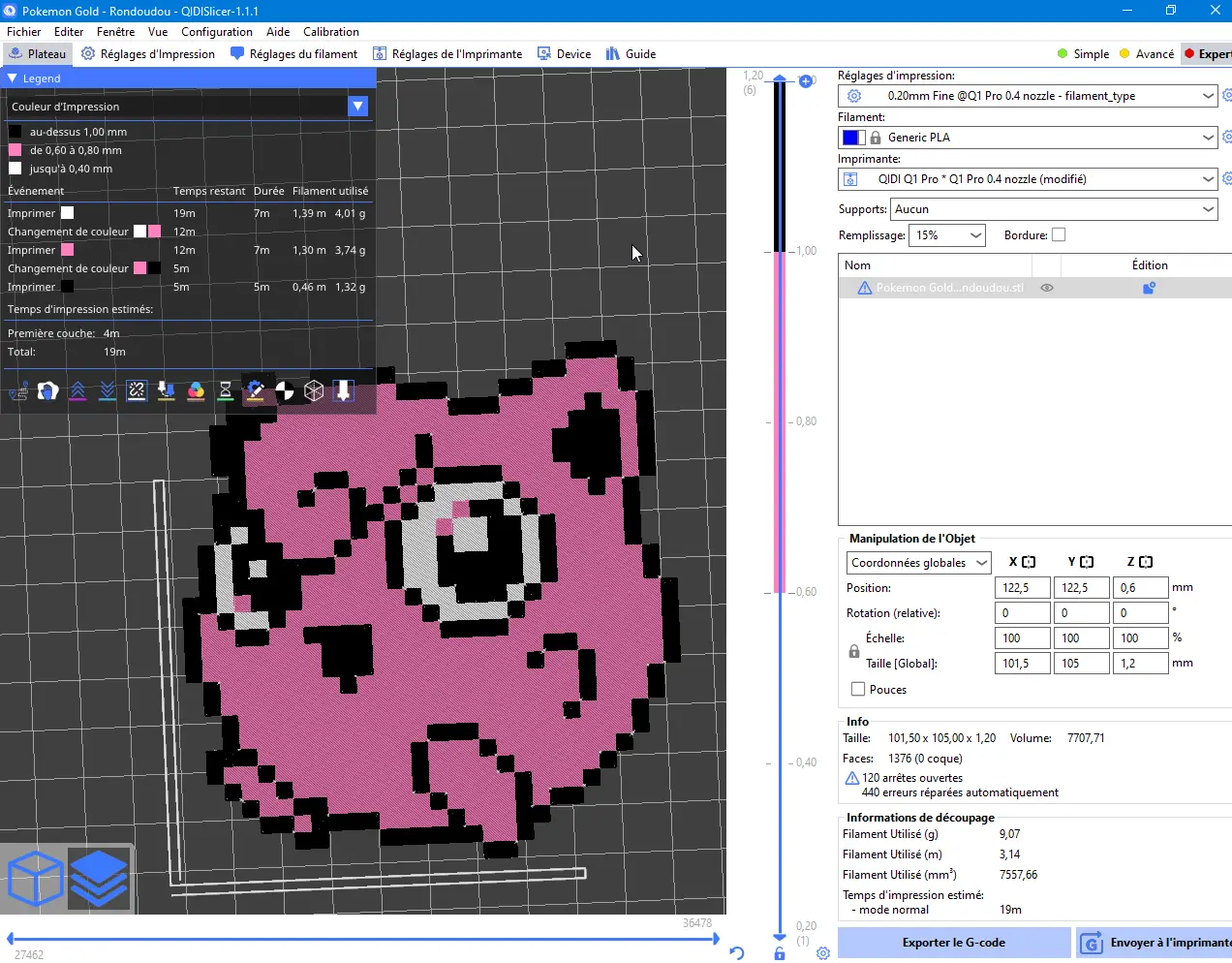Open Generic PLA filament dropdown
This screenshot has height=963, width=1232.
point(1027,138)
